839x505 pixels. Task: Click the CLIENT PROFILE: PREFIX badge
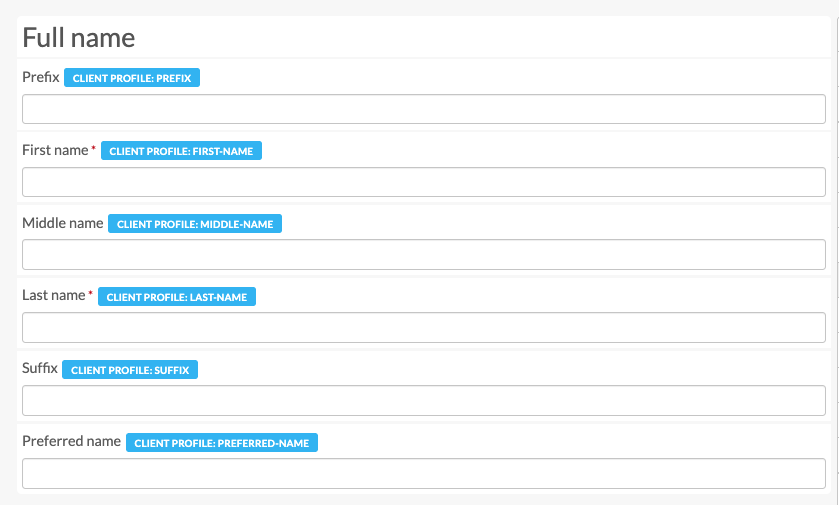pos(132,78)
